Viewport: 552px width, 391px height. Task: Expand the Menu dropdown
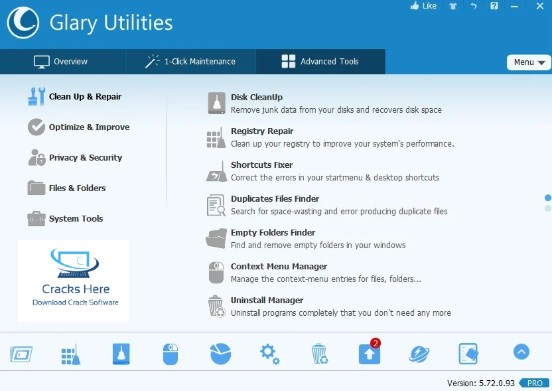[529, 62]
